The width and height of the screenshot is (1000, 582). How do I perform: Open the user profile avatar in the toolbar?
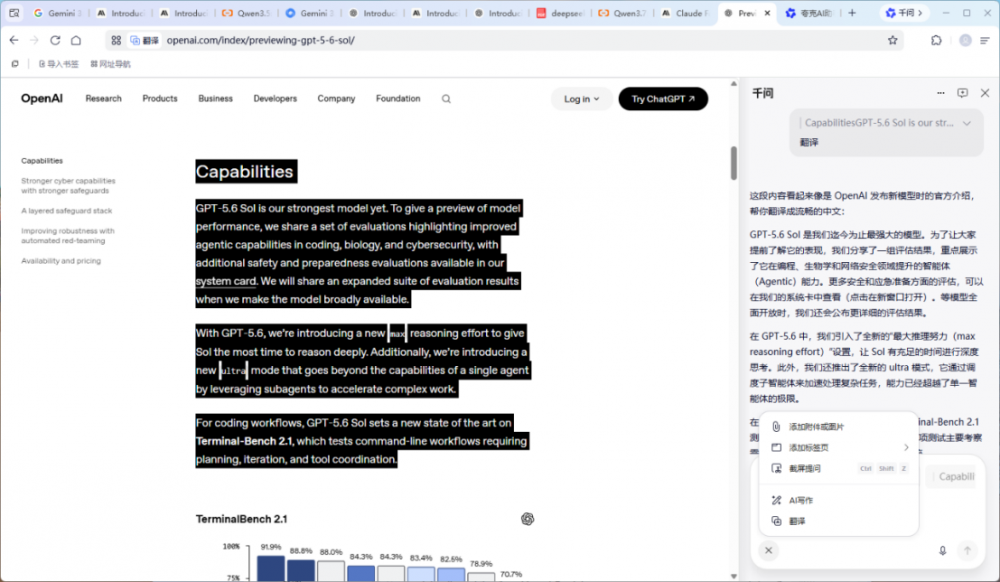(x=966, y=40)
